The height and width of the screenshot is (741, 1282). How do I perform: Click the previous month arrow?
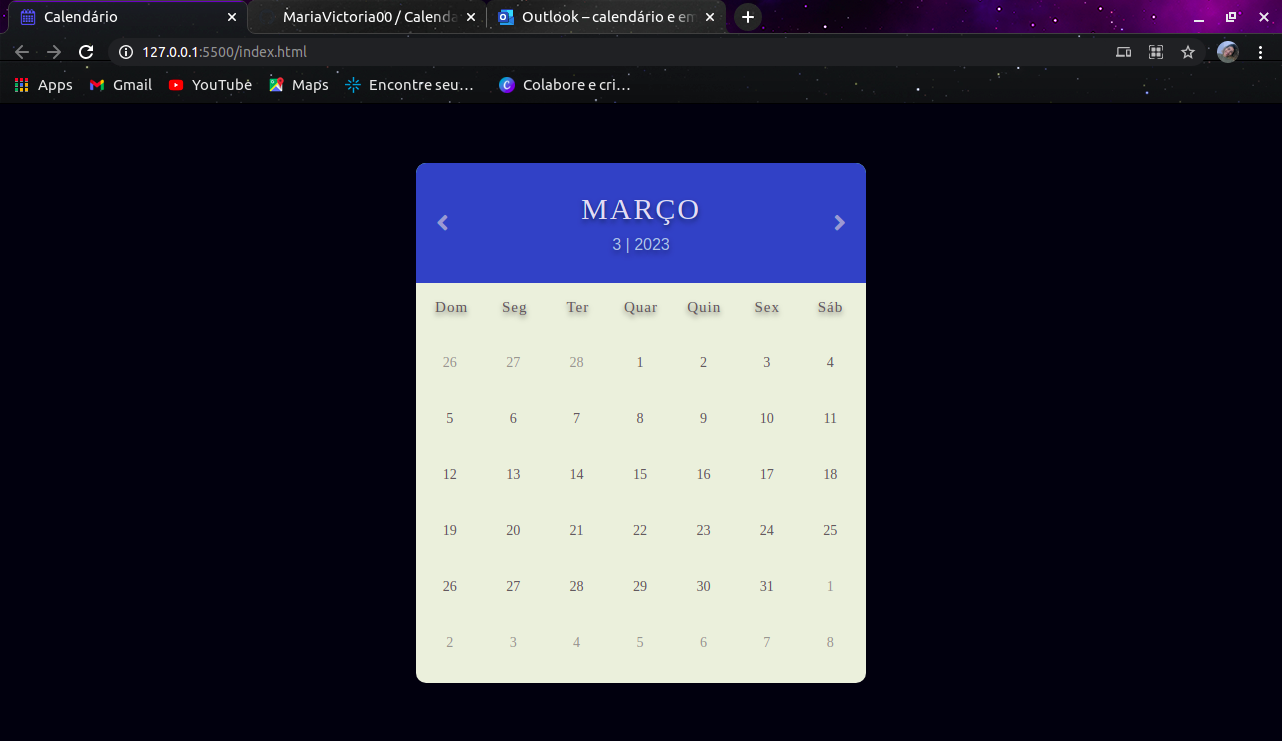point(442,222)
